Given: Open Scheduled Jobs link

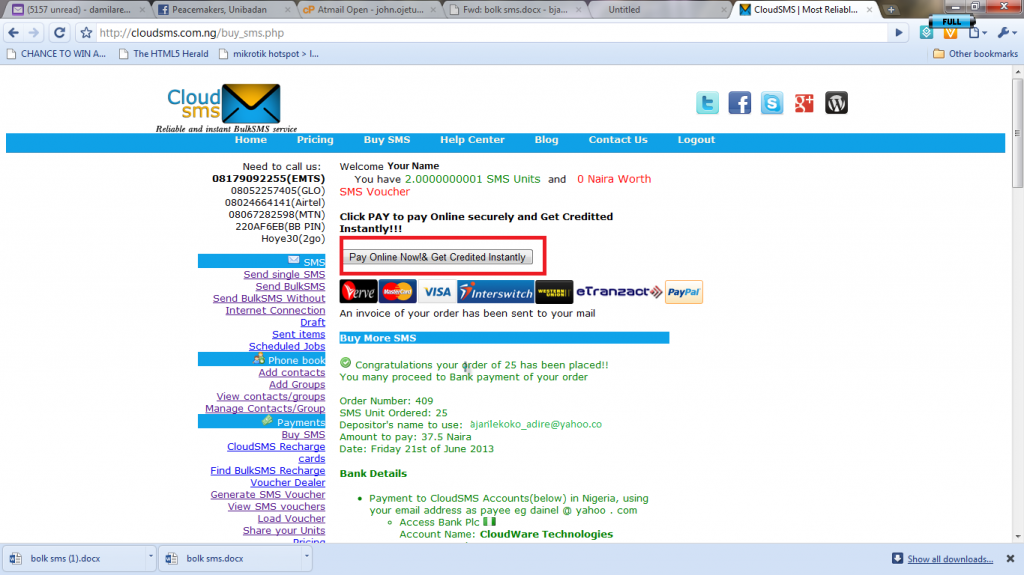Looking at the screenshot, I should 287,346.
